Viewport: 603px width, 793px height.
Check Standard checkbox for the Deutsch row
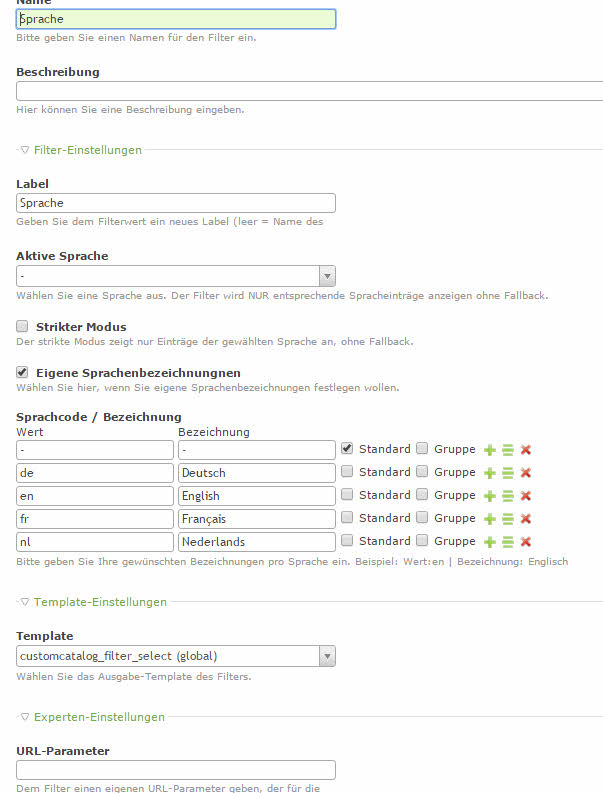347,472
